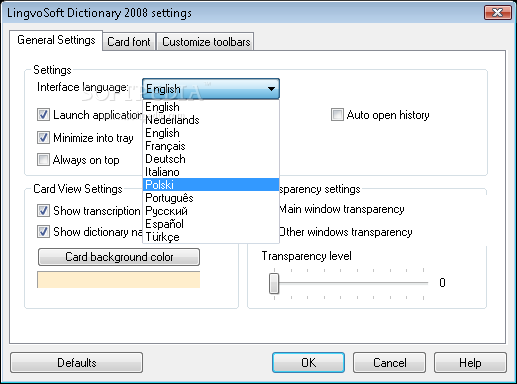The width and height of the screenshot is (517, 384).
Task: Select Русский in the language list
Action: click(211, 211)
